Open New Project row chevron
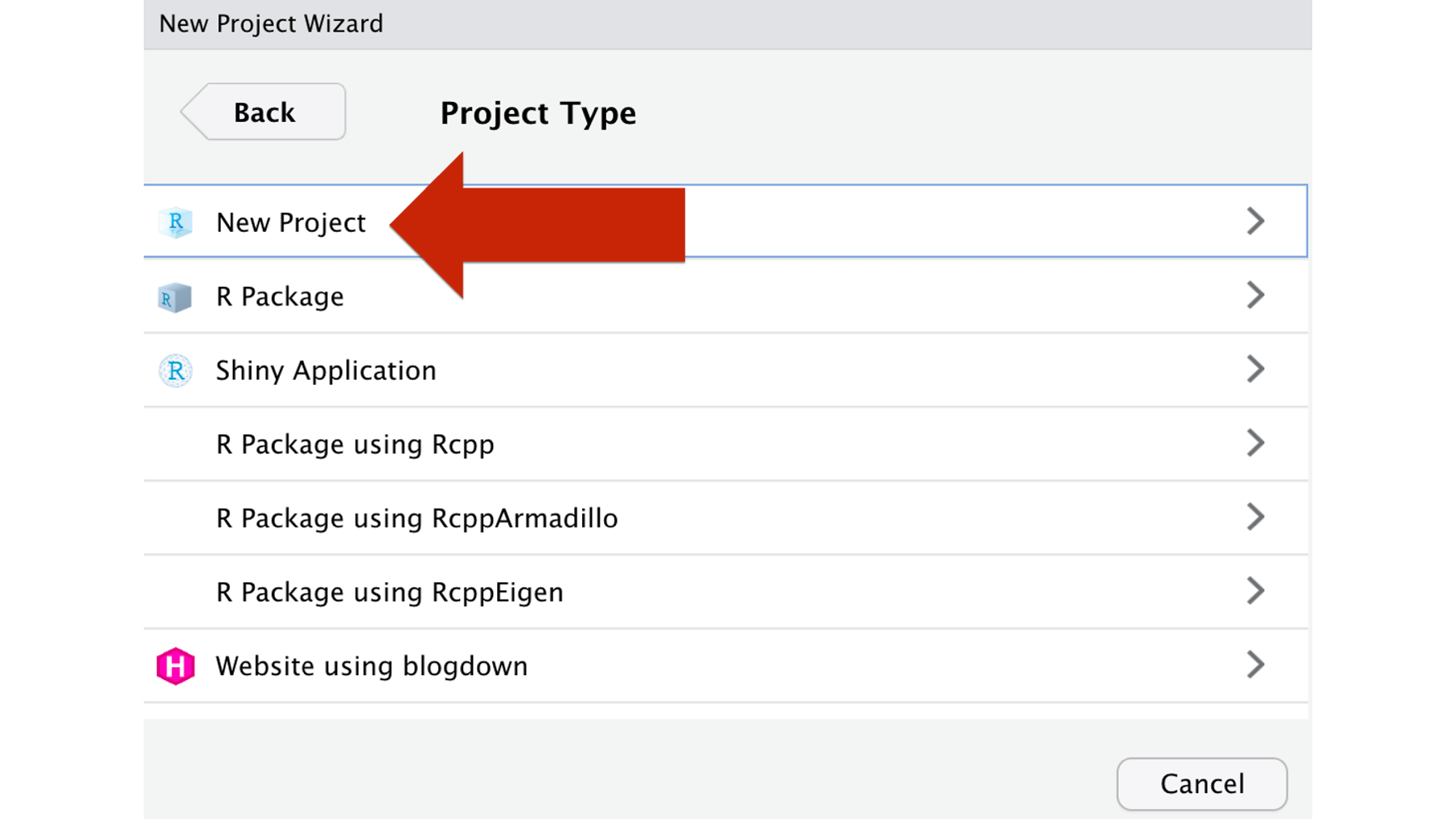The width and height of the screenshot is (1456, 819). pos(1256,221)
